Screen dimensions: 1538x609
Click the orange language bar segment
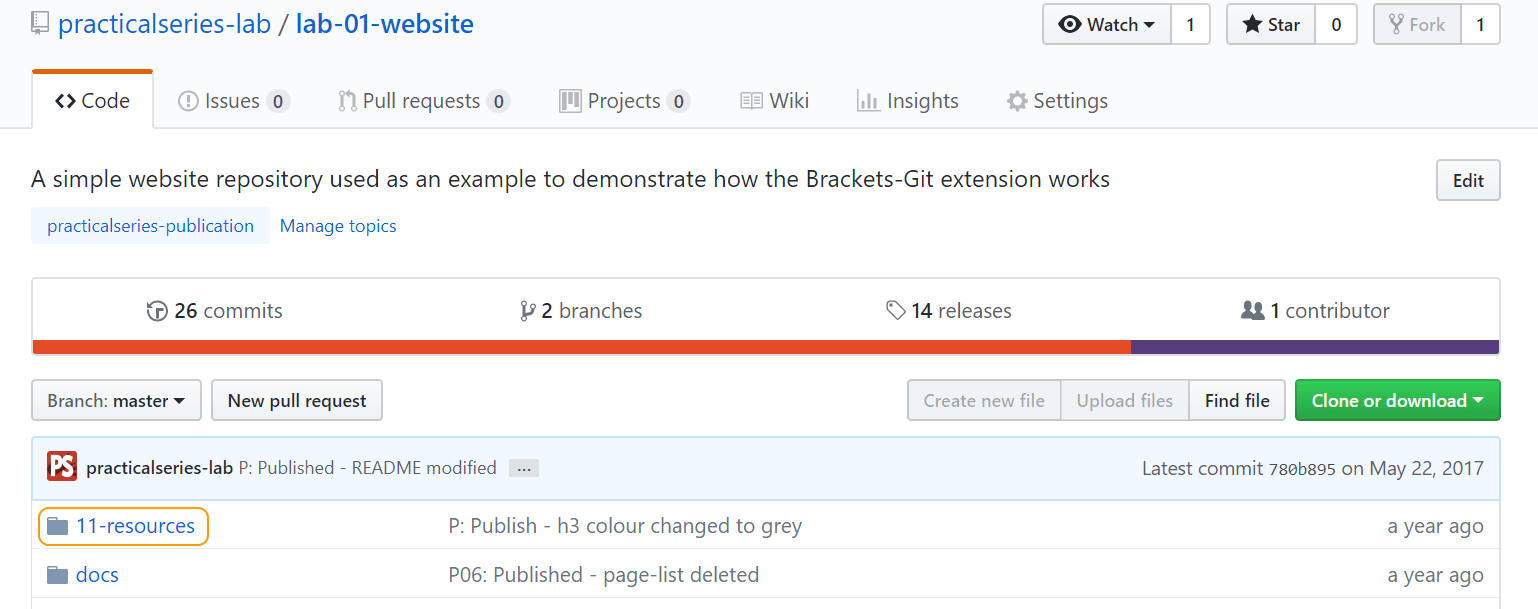[581, 347]
